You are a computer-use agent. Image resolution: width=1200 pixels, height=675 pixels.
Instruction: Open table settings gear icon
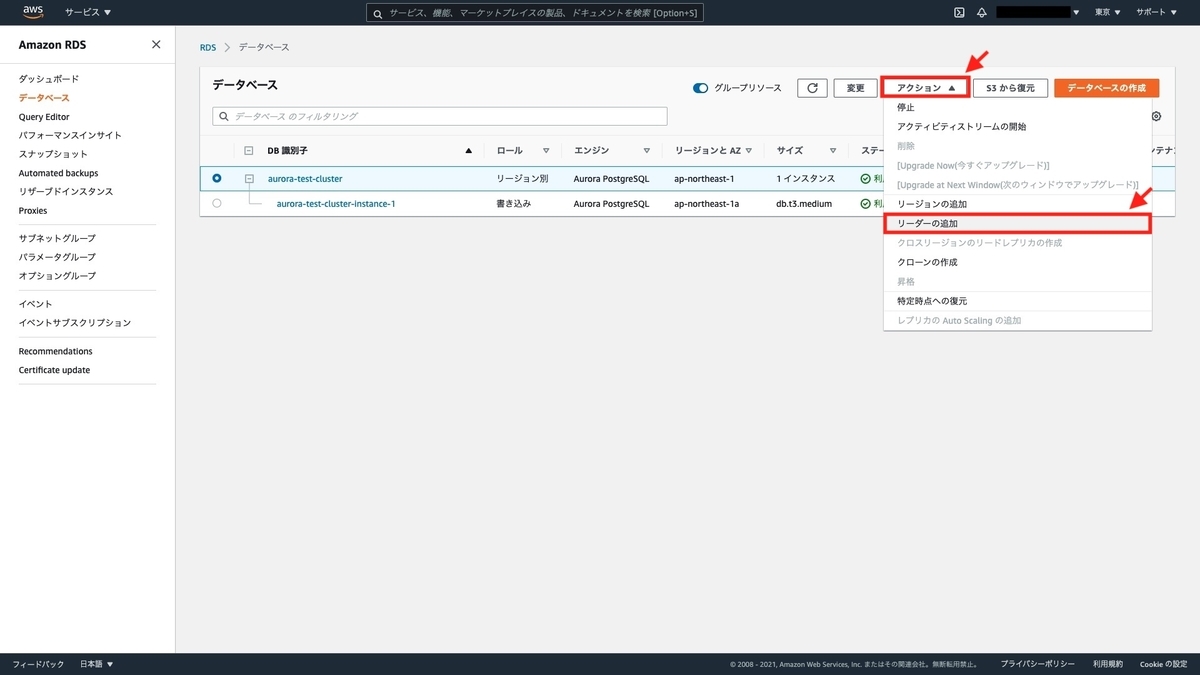click(x=1157, y=116)
